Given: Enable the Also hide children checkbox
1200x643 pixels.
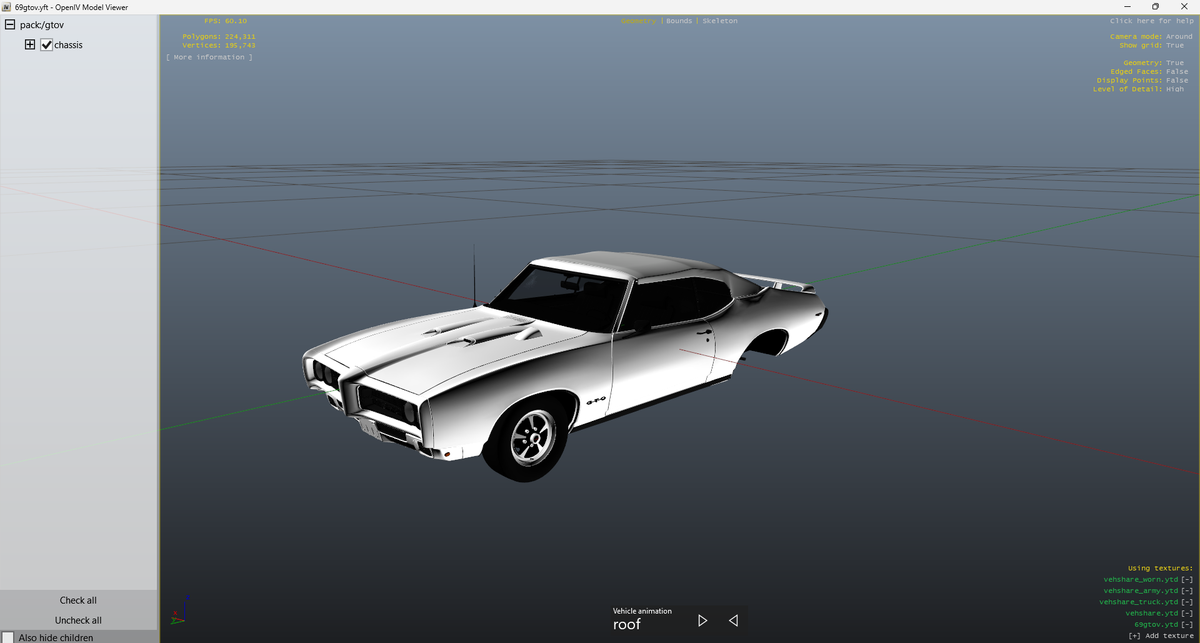Looking at the screenshot, I should click(x=8, y=637).
